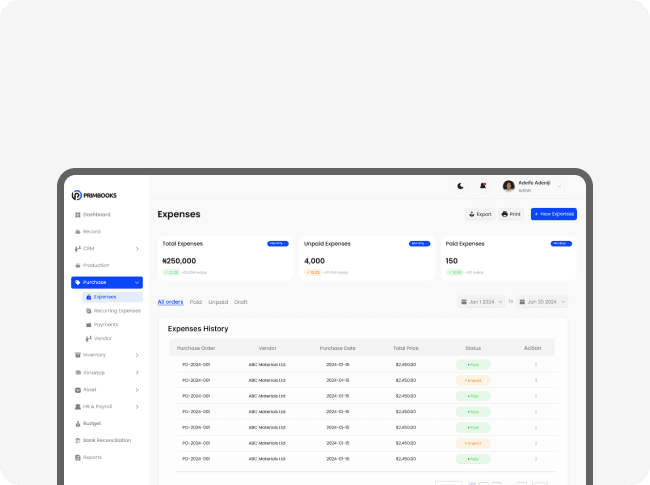
Task: Open Monthly dropdown on Unpaid Expenses card
Action: (x=420, y=244)
